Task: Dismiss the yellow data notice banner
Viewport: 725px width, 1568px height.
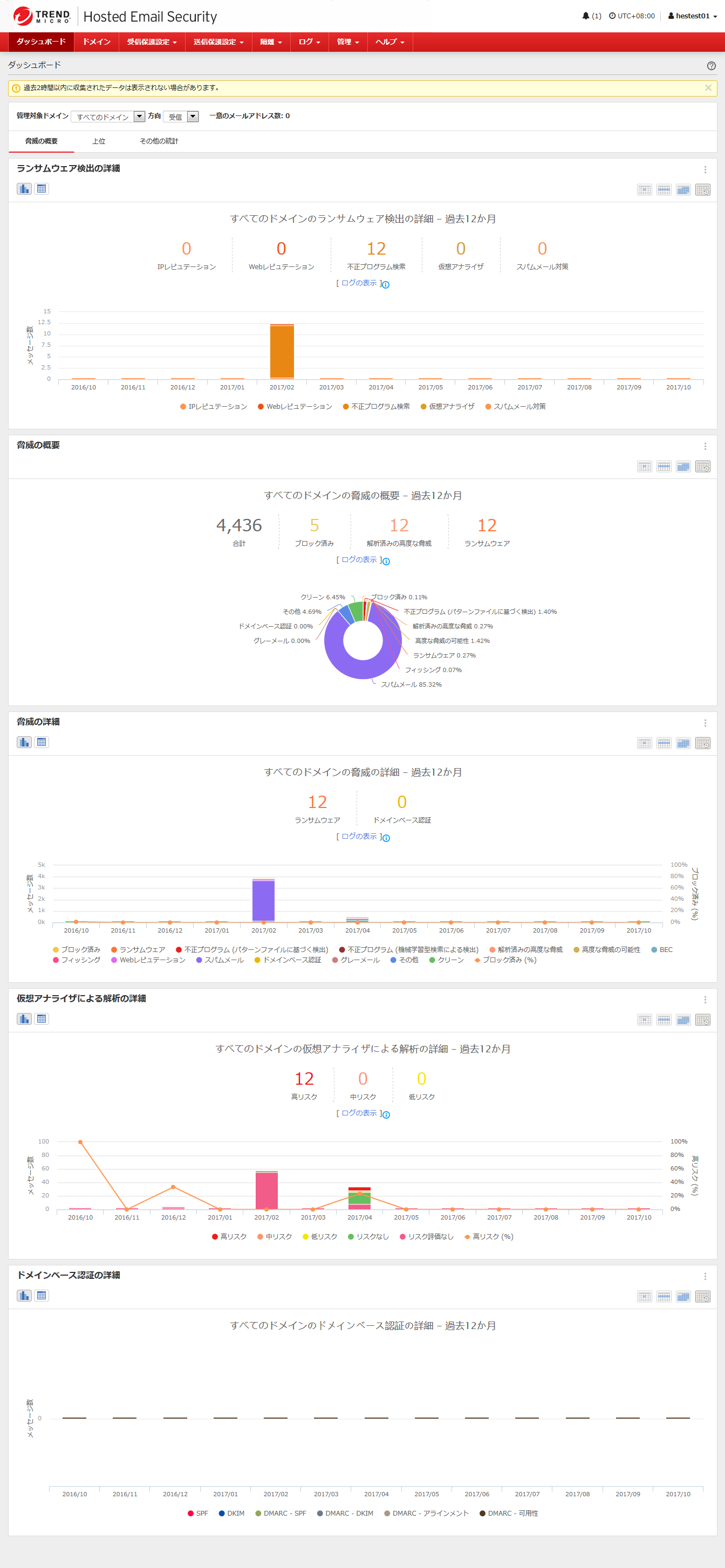Action: point(708,88)
